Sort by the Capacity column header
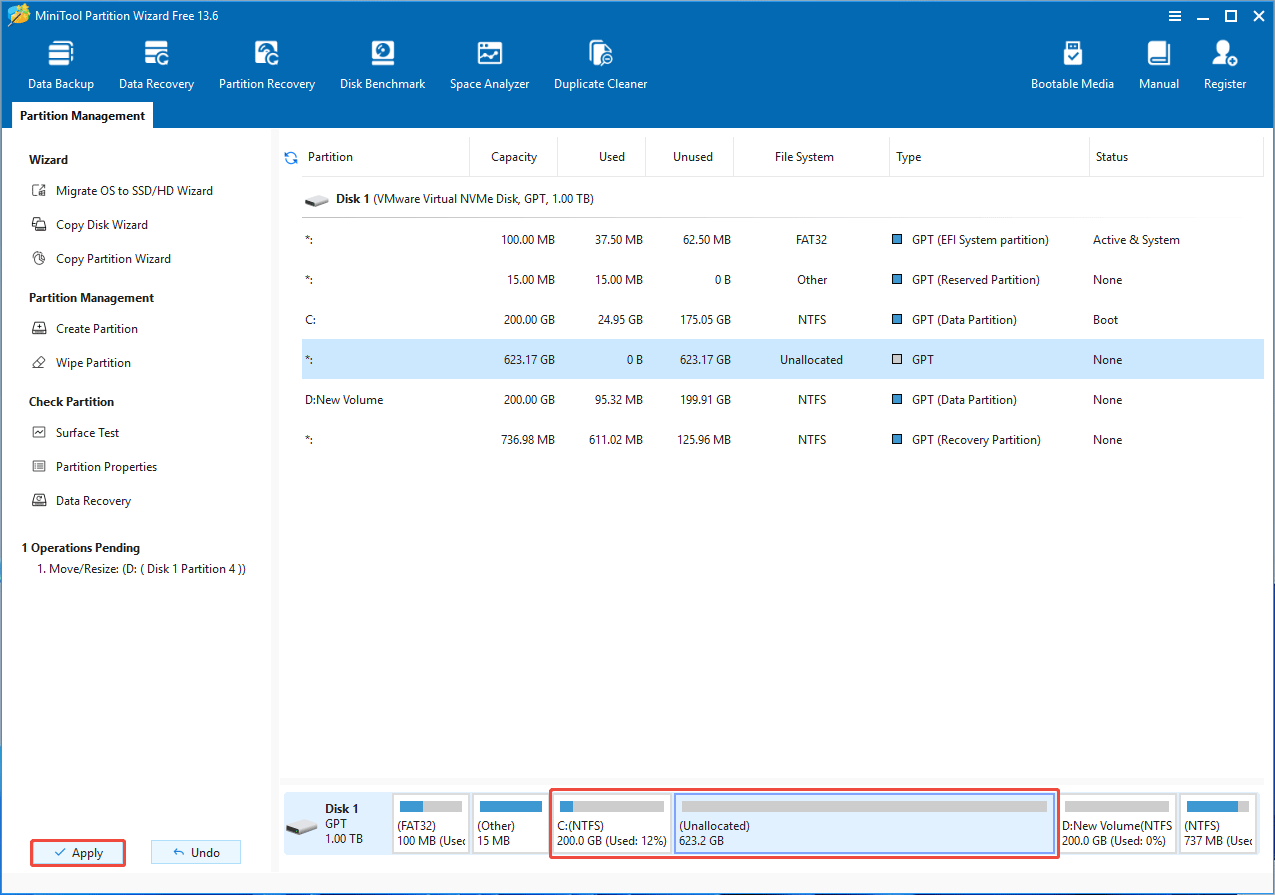This screenshot has width=1275, height=895. (x=514, y=157)
